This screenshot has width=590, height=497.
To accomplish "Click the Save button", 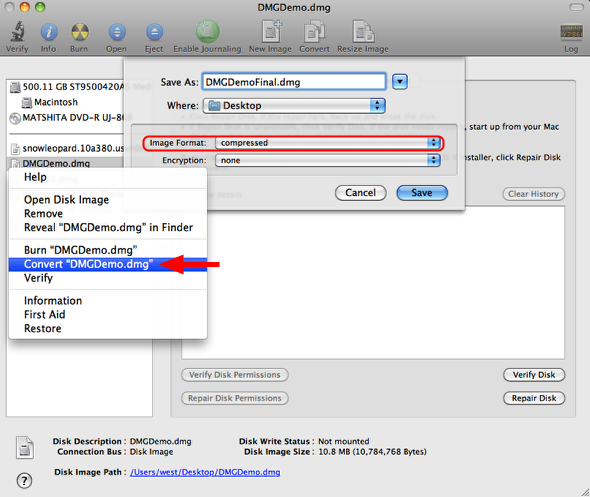I will [422, 193].
